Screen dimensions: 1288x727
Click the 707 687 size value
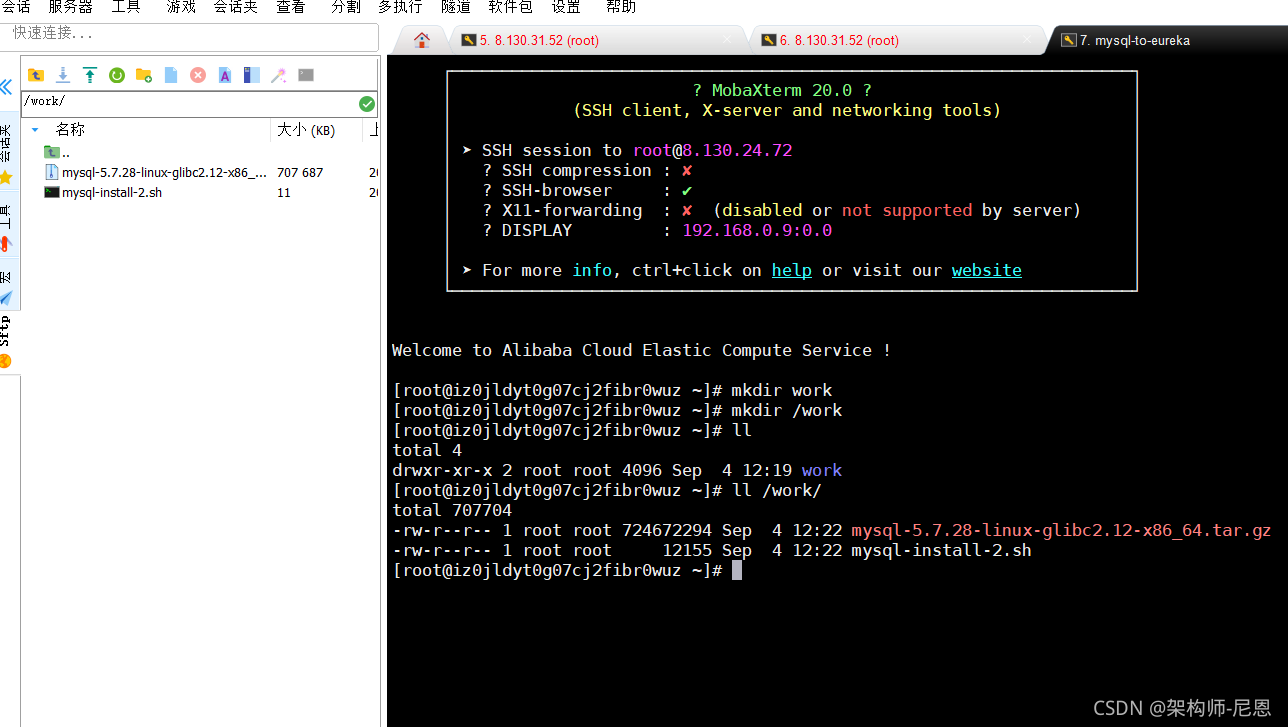(x=300, y=172)
